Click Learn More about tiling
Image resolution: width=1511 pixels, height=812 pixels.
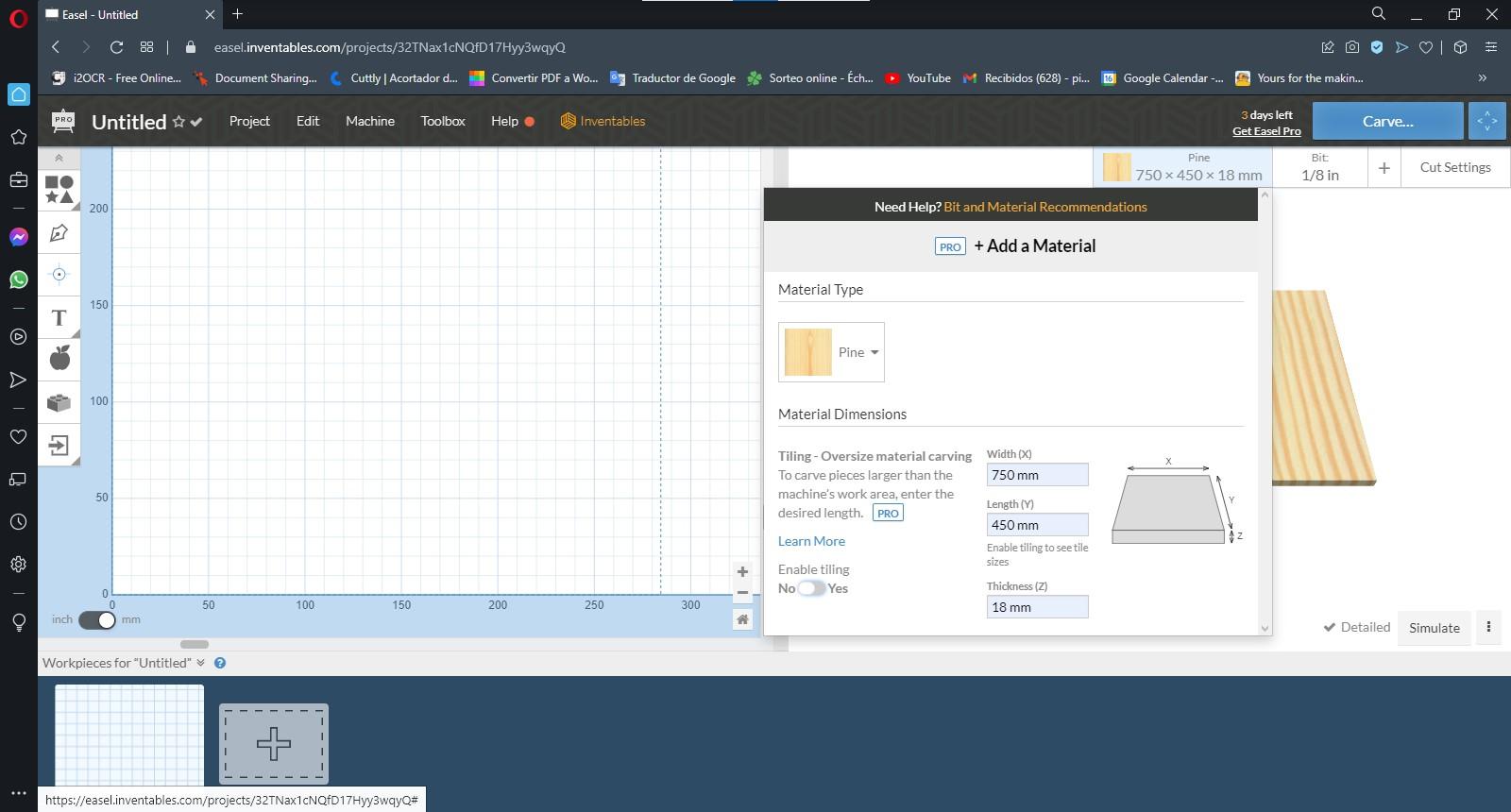811,541
